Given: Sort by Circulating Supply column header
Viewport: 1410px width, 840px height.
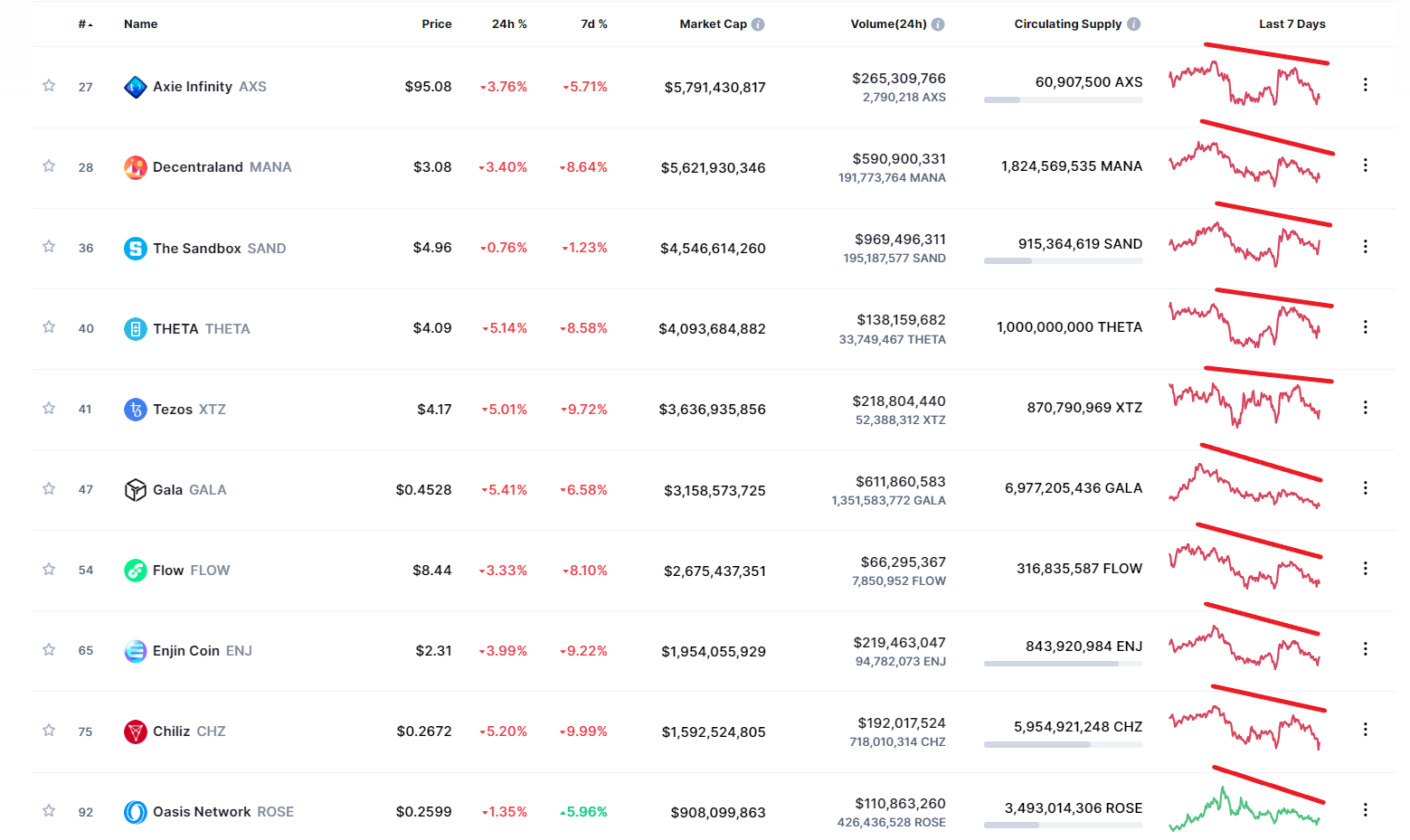Looking at the screenshot, I should (x=1067, y=24).
